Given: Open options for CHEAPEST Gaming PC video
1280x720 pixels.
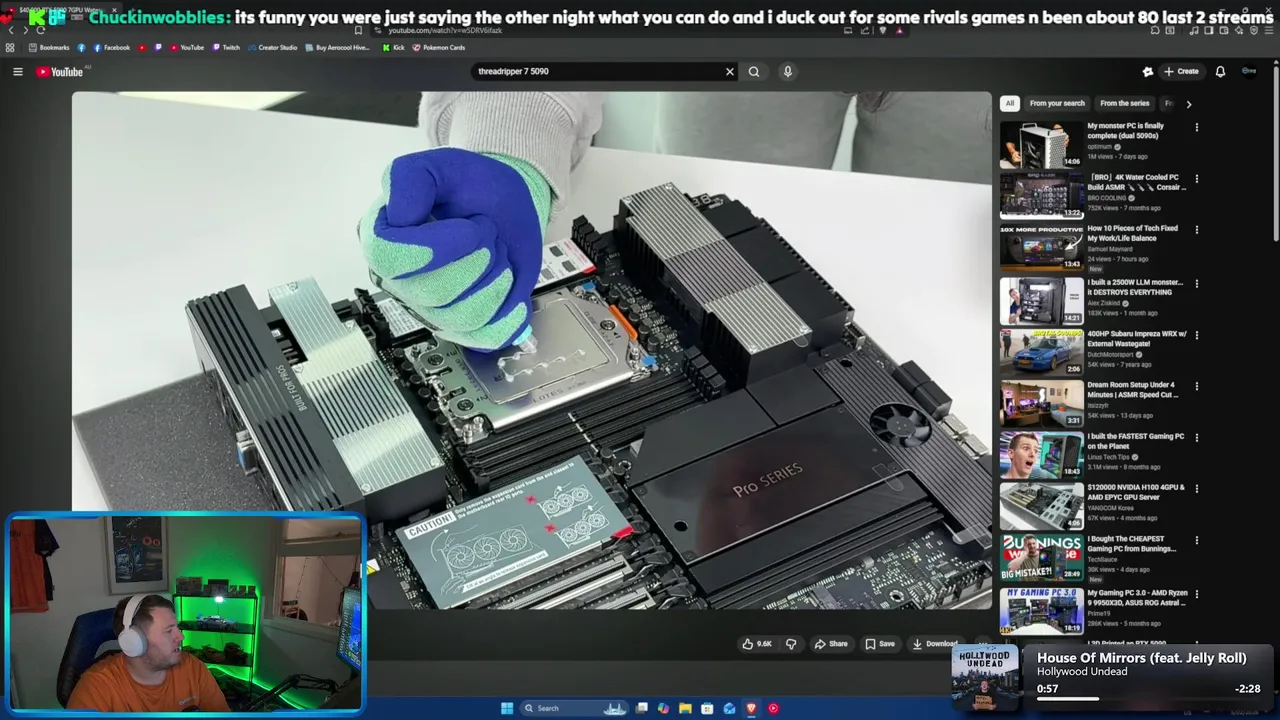Looking at the screenshot, I should [x=1196, y=541].
